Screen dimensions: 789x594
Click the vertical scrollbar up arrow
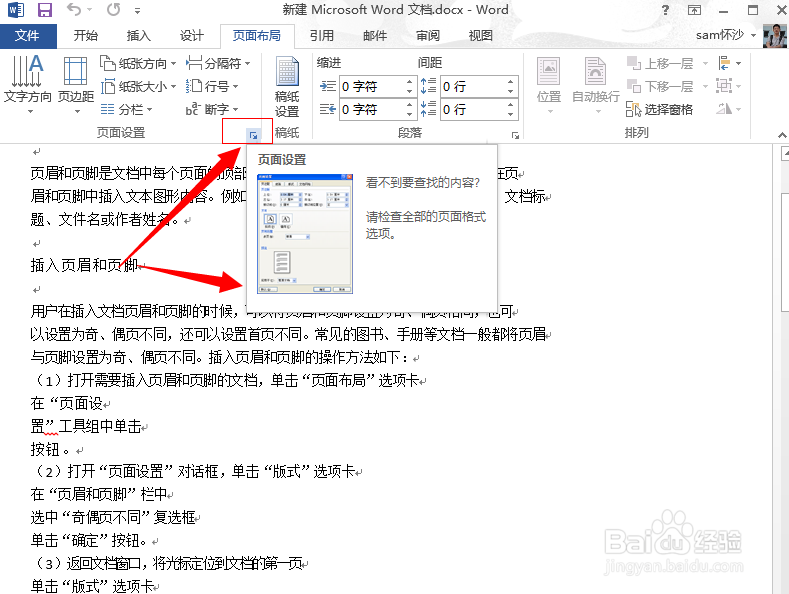(784, 154)
